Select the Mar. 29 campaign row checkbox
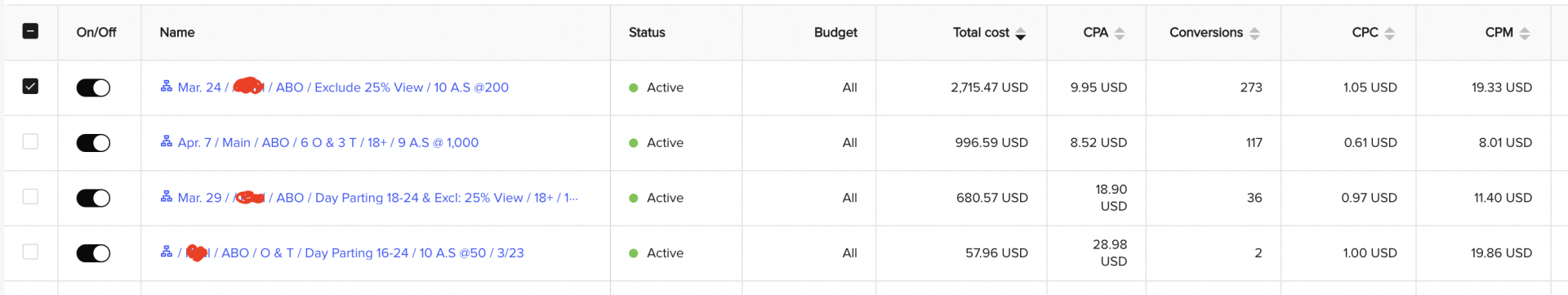This screenshot has width=1568, height=295. (x=30, y=196)
